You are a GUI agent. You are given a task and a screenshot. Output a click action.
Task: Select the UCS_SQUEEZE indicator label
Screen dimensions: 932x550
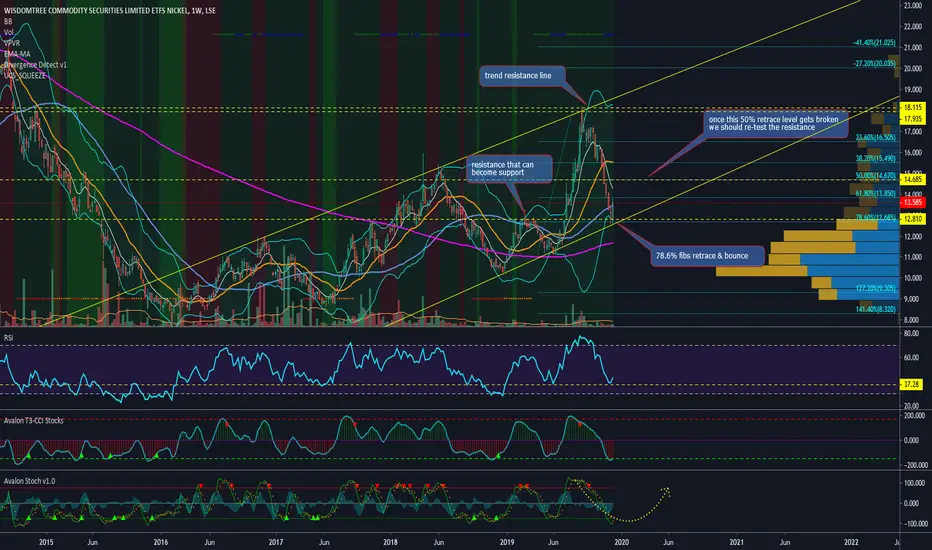click(x=24, y=76)
